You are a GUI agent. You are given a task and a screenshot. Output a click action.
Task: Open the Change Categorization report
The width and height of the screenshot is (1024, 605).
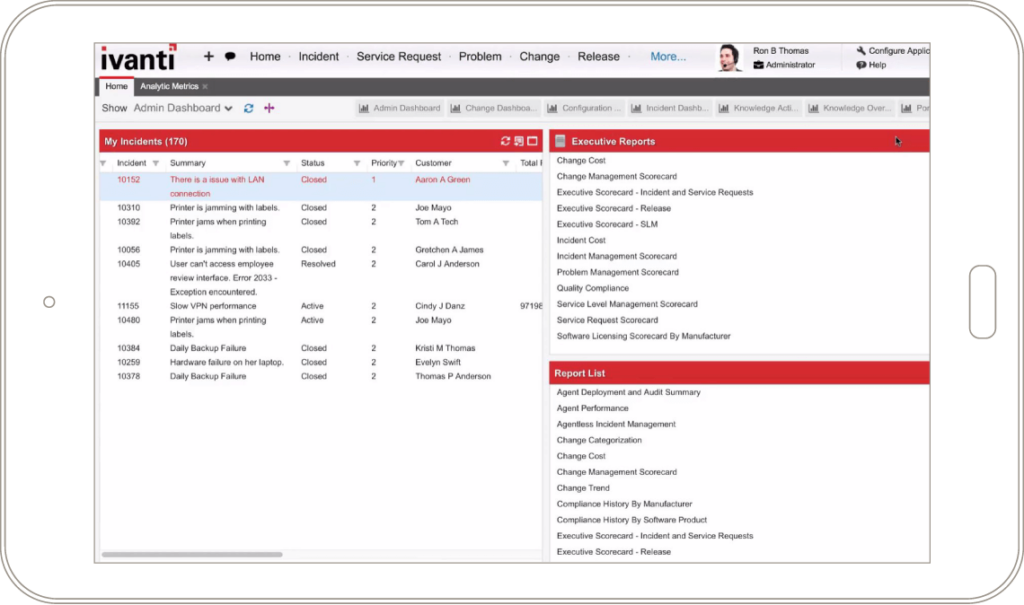599,440
